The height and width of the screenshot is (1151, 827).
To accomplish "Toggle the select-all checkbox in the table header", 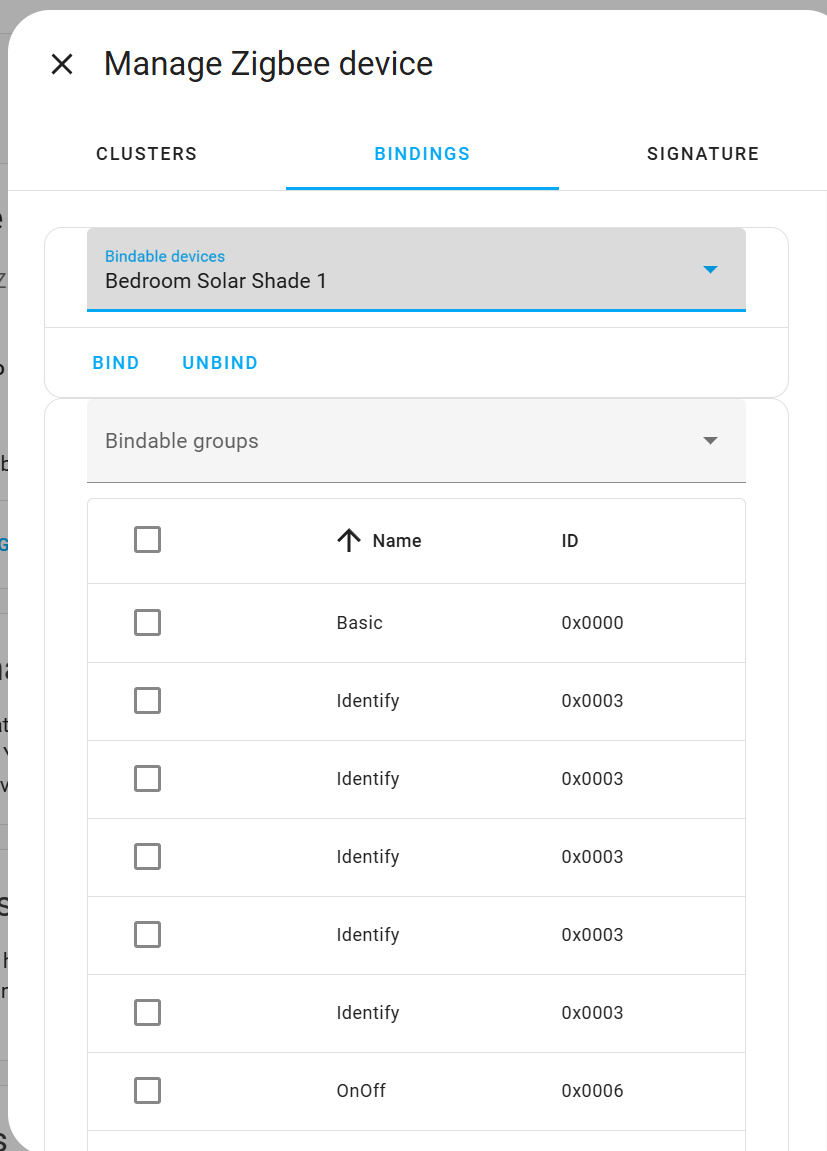I will (147, 539).
